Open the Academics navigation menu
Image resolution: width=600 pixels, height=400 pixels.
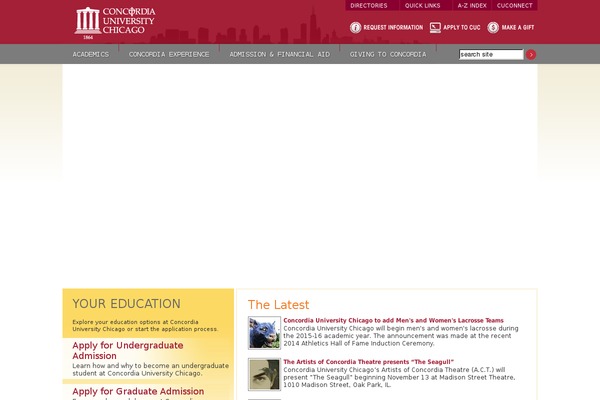91,54
